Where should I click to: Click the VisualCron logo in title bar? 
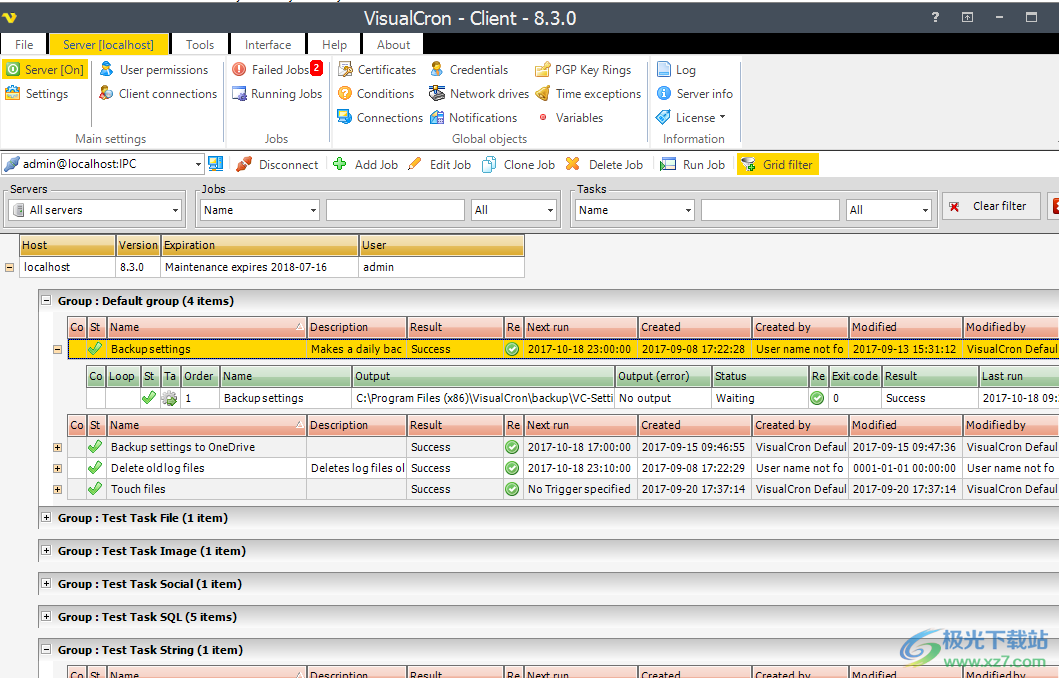[9, 18]
